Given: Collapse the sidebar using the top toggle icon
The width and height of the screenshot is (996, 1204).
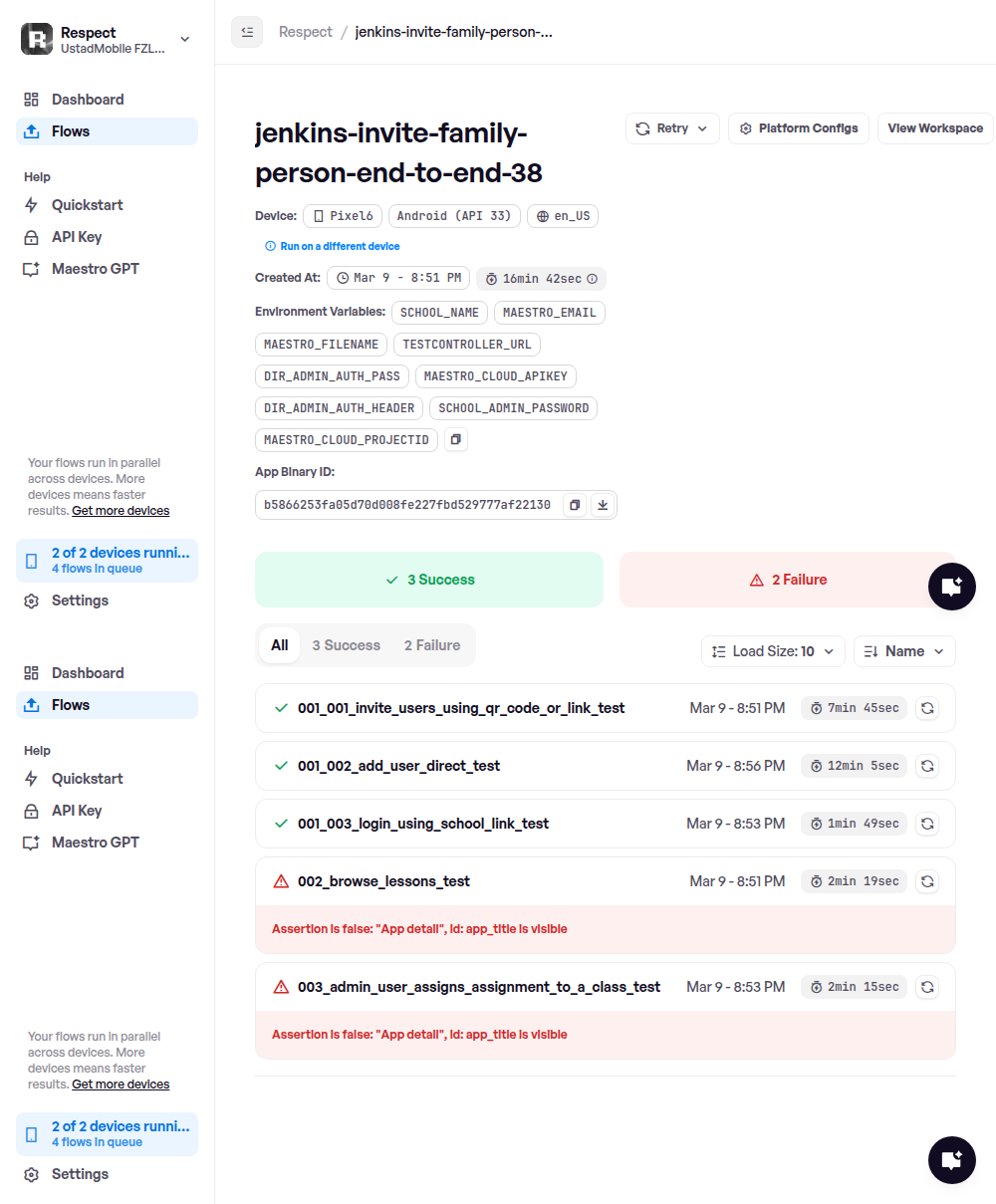Looking at the screenshot, I should [x=247, y=32].
